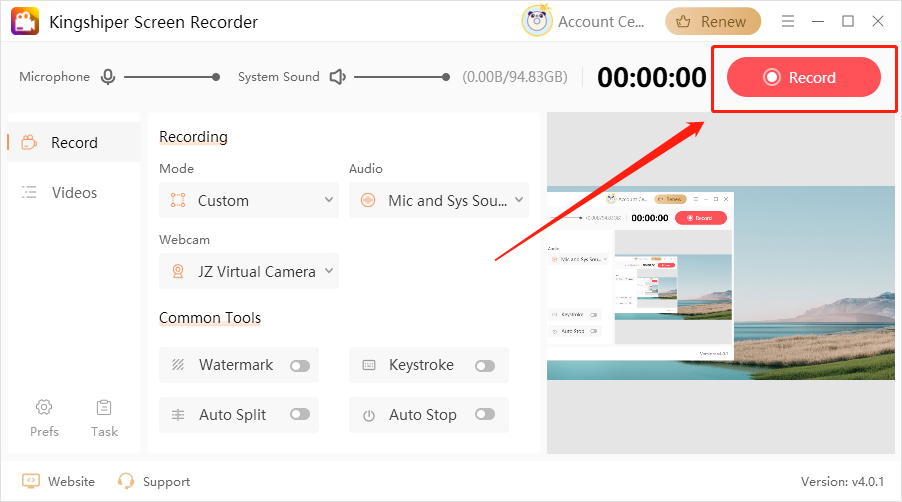This screenshot has height=502, width=902.
Task: Open the Account Center link
Action: 601,22
